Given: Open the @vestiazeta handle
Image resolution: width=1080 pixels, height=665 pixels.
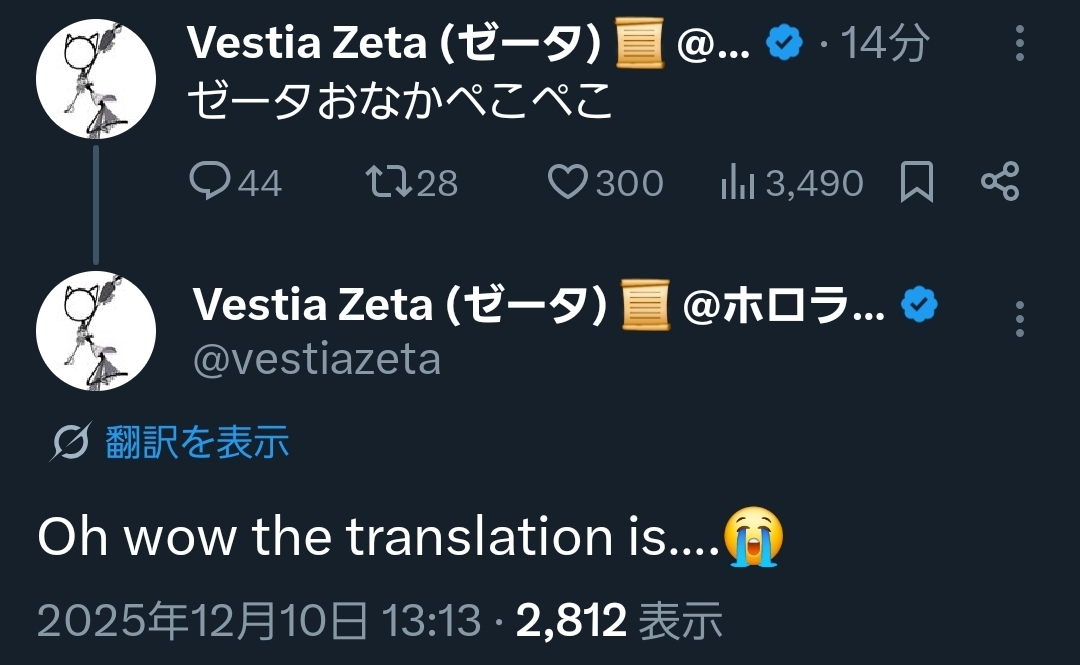Looking at the screenshot, I should [x=316, y=359].
